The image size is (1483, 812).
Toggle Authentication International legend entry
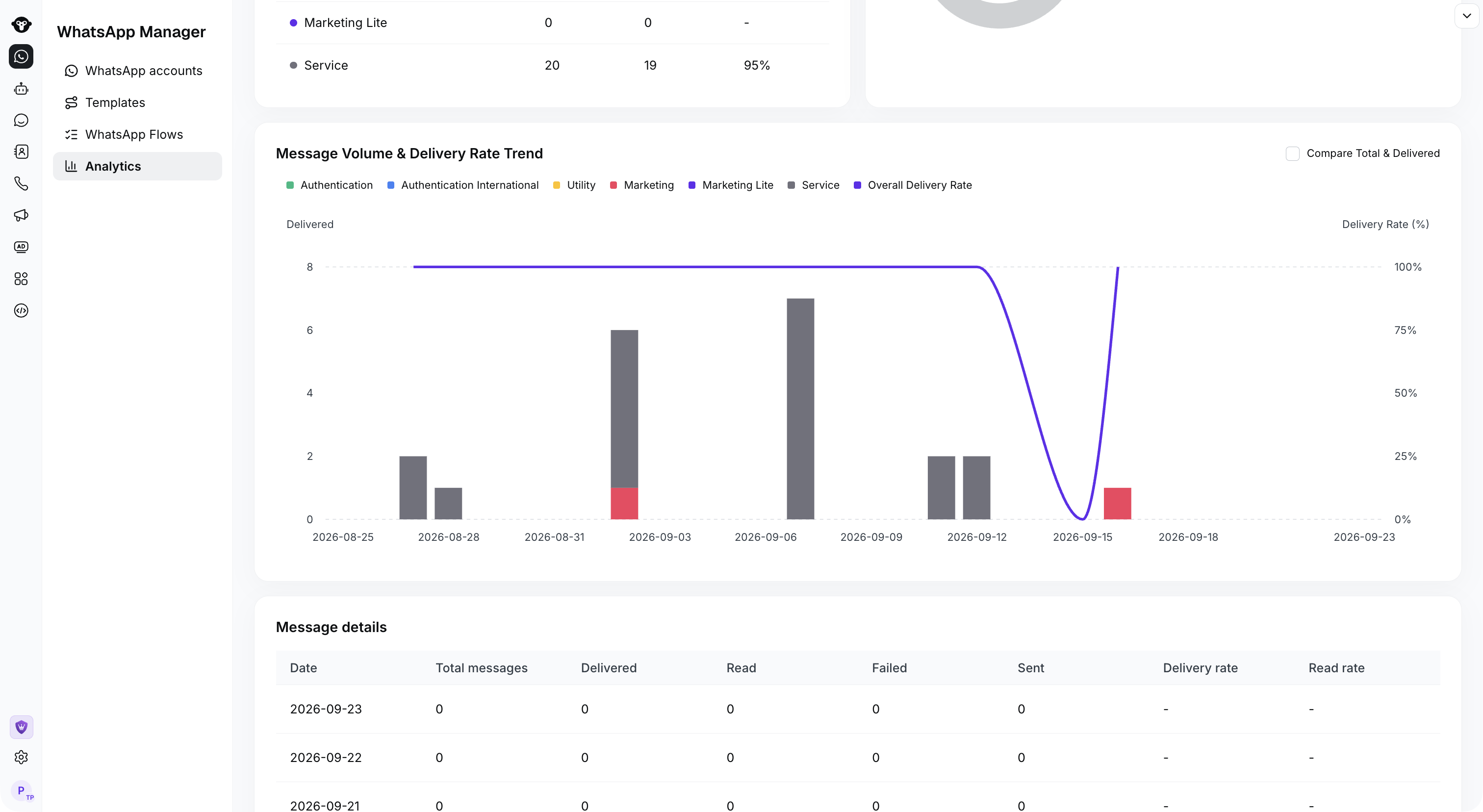click(463, 185)
